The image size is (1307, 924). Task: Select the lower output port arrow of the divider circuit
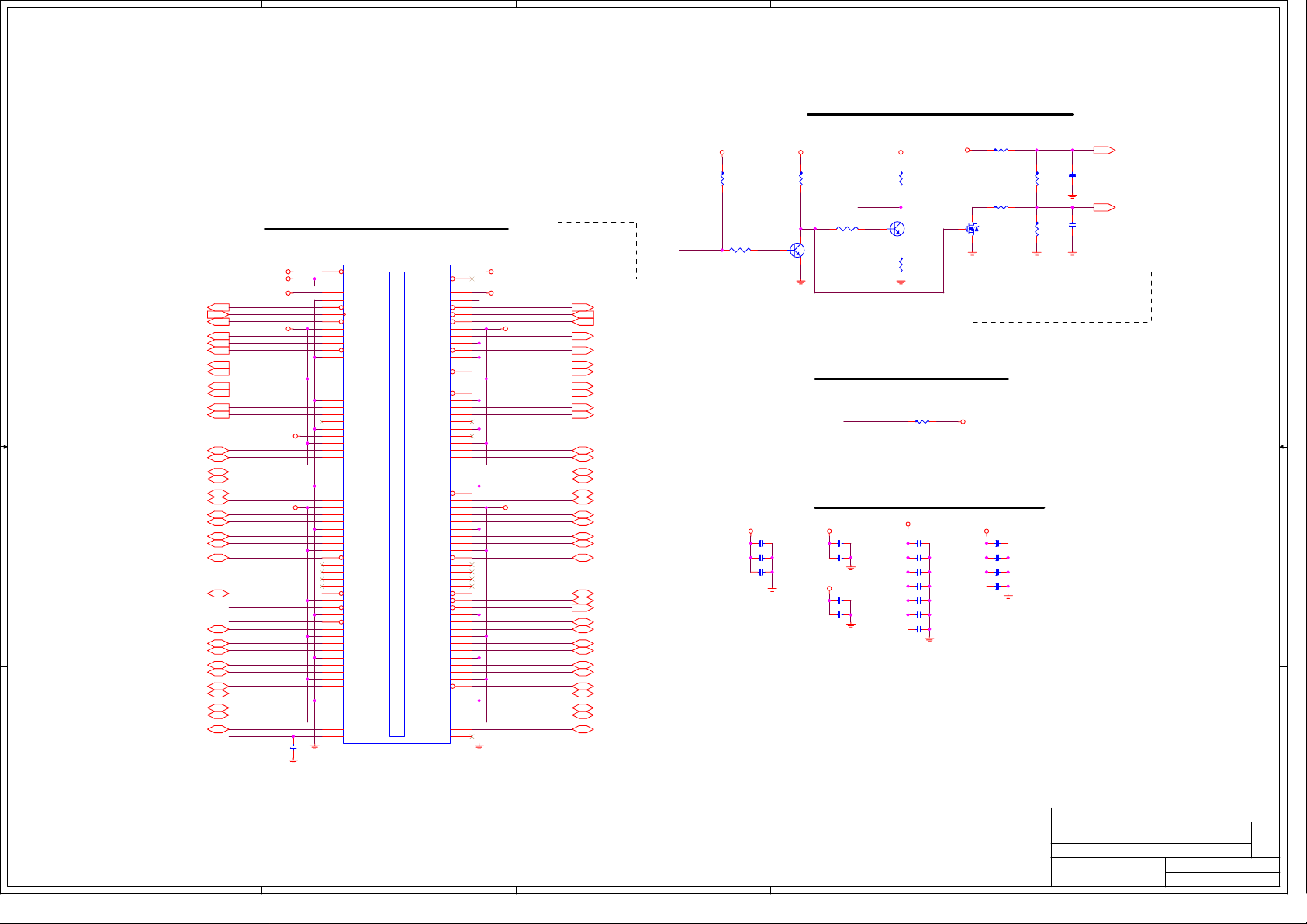1105,207
